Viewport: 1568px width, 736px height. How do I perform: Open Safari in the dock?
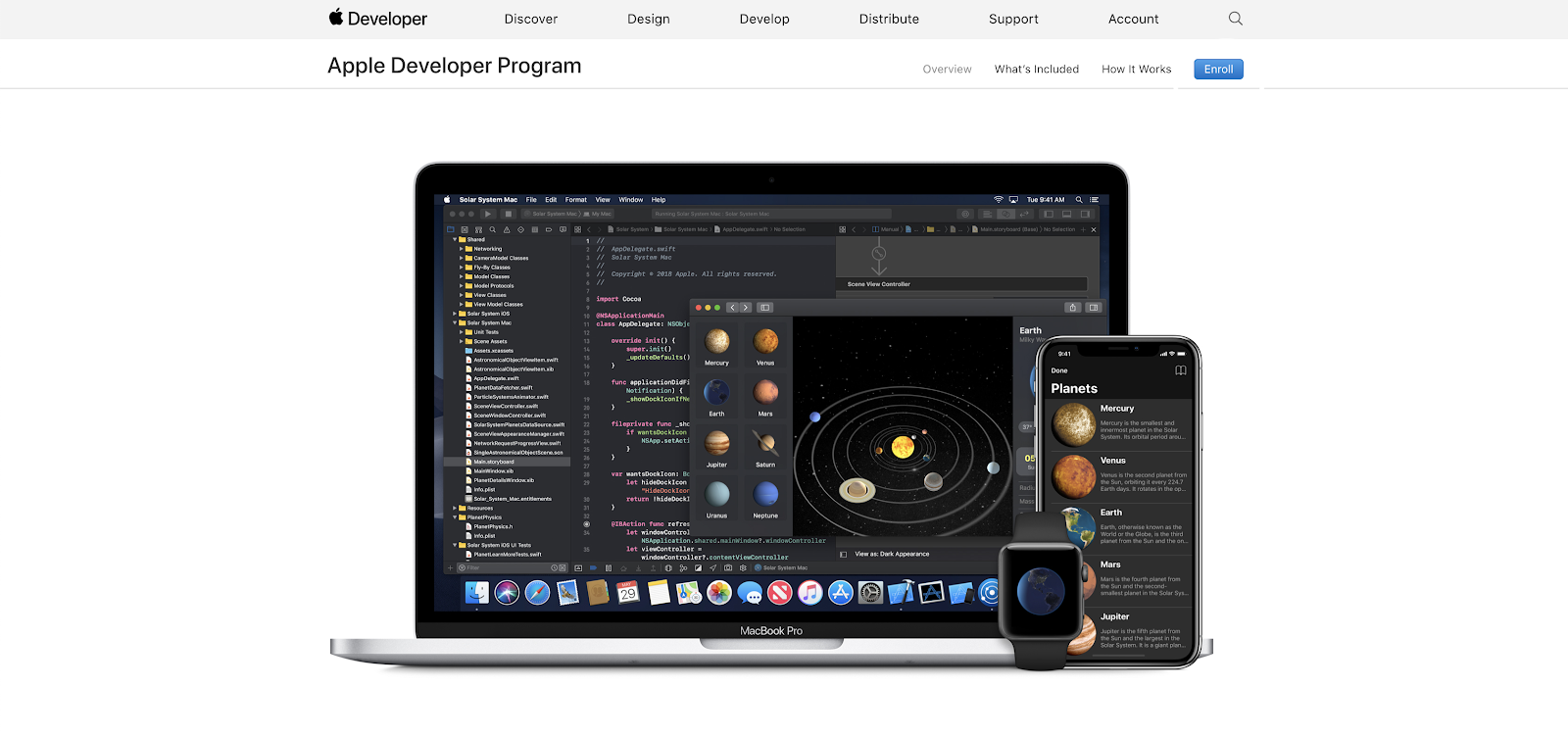coord(537,592)
